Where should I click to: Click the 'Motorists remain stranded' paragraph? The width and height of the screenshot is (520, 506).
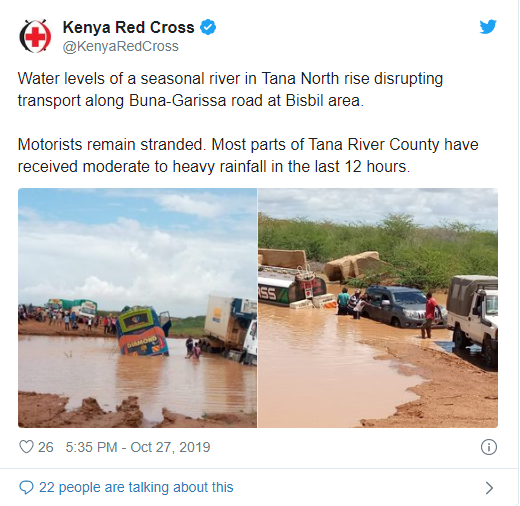248,155
